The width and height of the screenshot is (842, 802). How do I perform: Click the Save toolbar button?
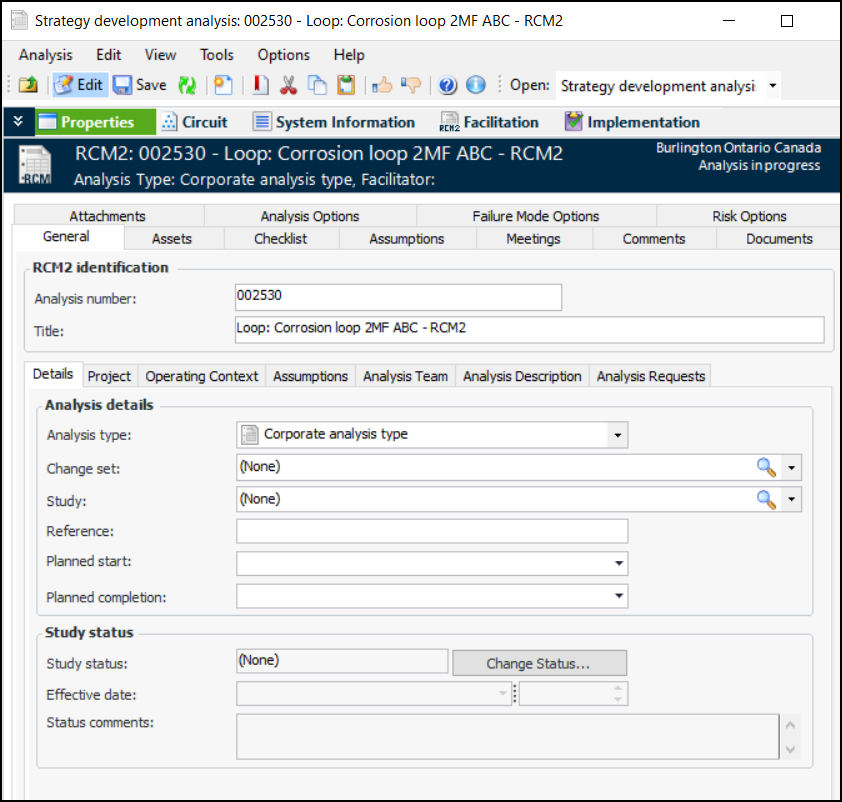(139, 85)
